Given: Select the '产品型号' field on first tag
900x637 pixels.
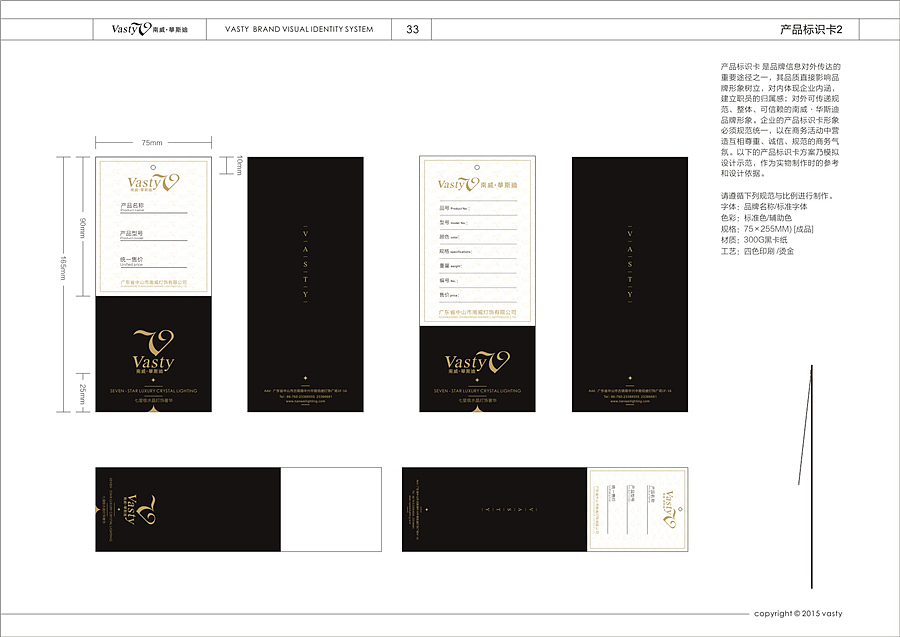Looking at the screenshot, I should point(153,235).
